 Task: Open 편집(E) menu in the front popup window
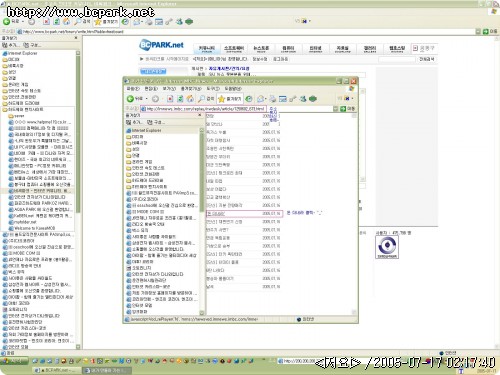[151, 89]
